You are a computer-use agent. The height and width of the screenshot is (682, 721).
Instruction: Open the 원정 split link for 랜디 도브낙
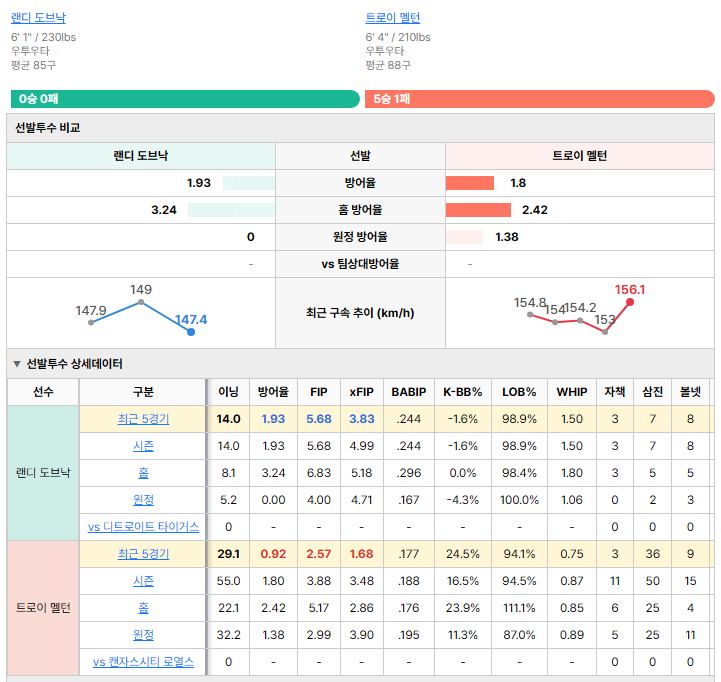click(x=143, y=500)
